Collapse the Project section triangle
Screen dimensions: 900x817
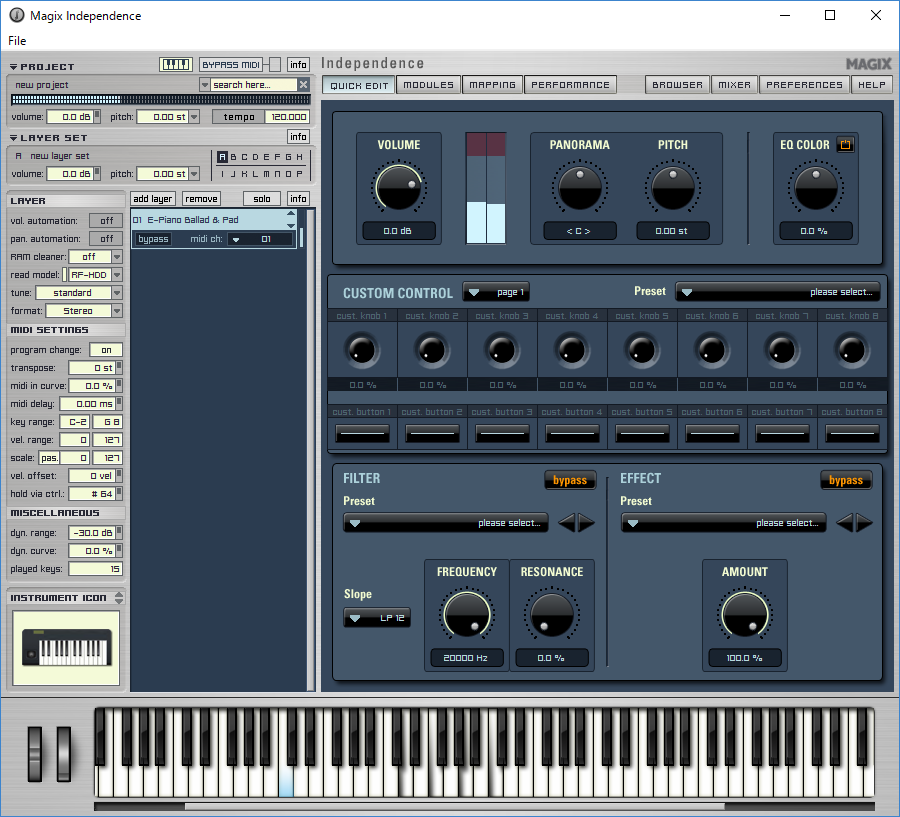click(x=13, y=67)
